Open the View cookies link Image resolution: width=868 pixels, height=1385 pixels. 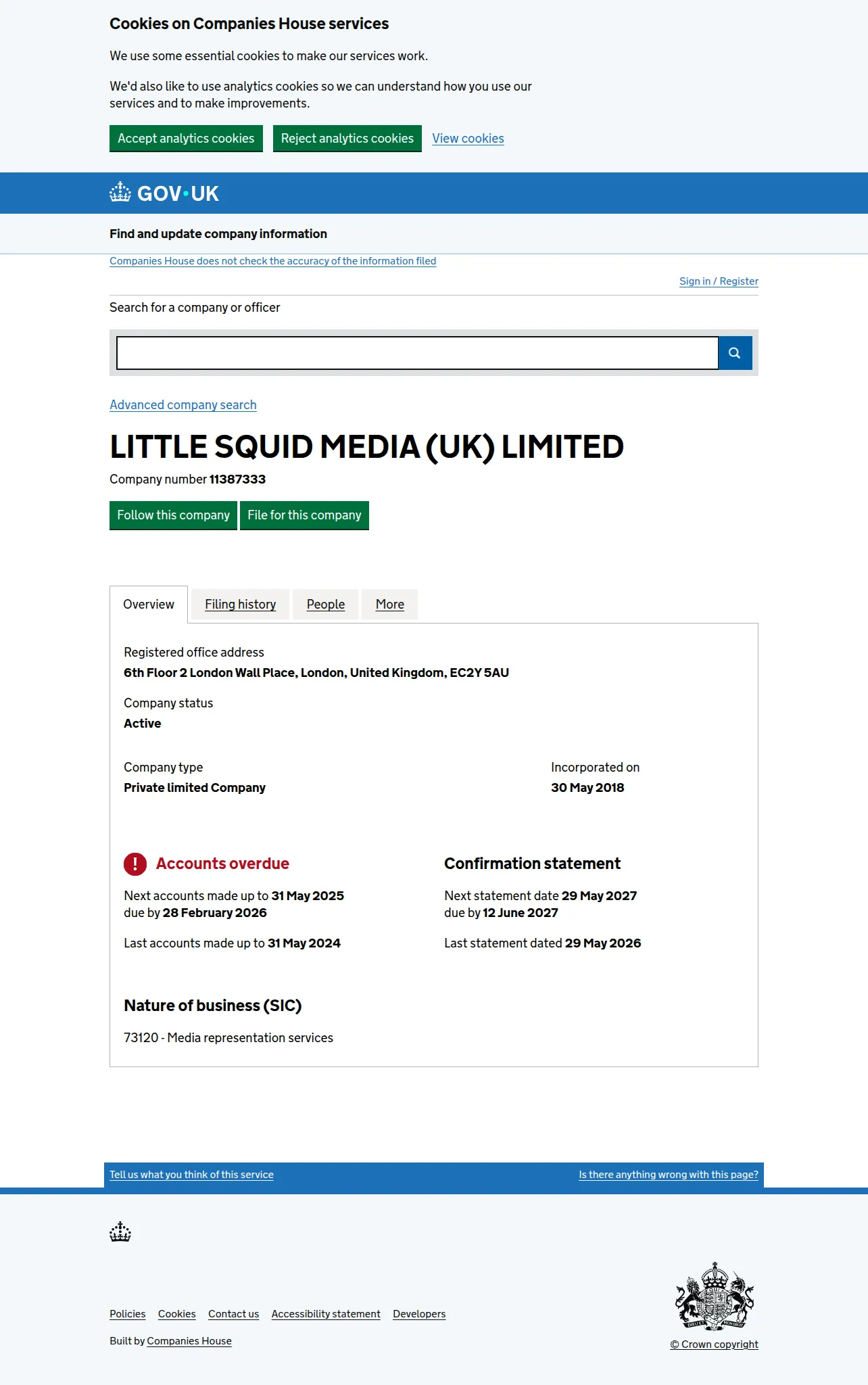(x=468, y=139)
